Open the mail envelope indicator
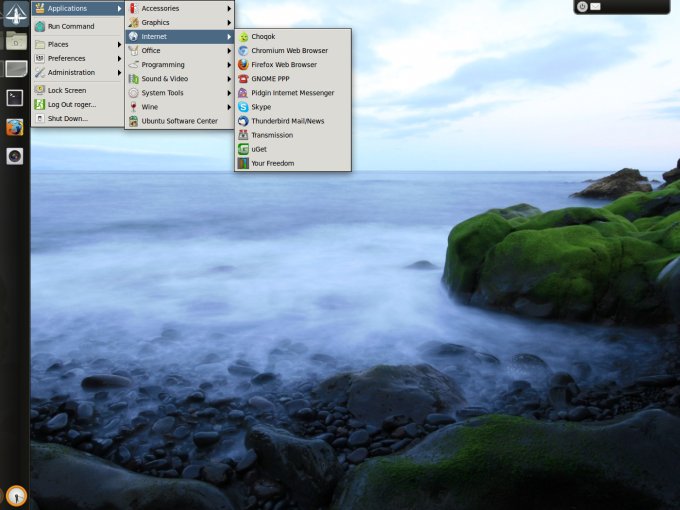The height and width of the screenshot is (510, 680). tap(595, 7)
